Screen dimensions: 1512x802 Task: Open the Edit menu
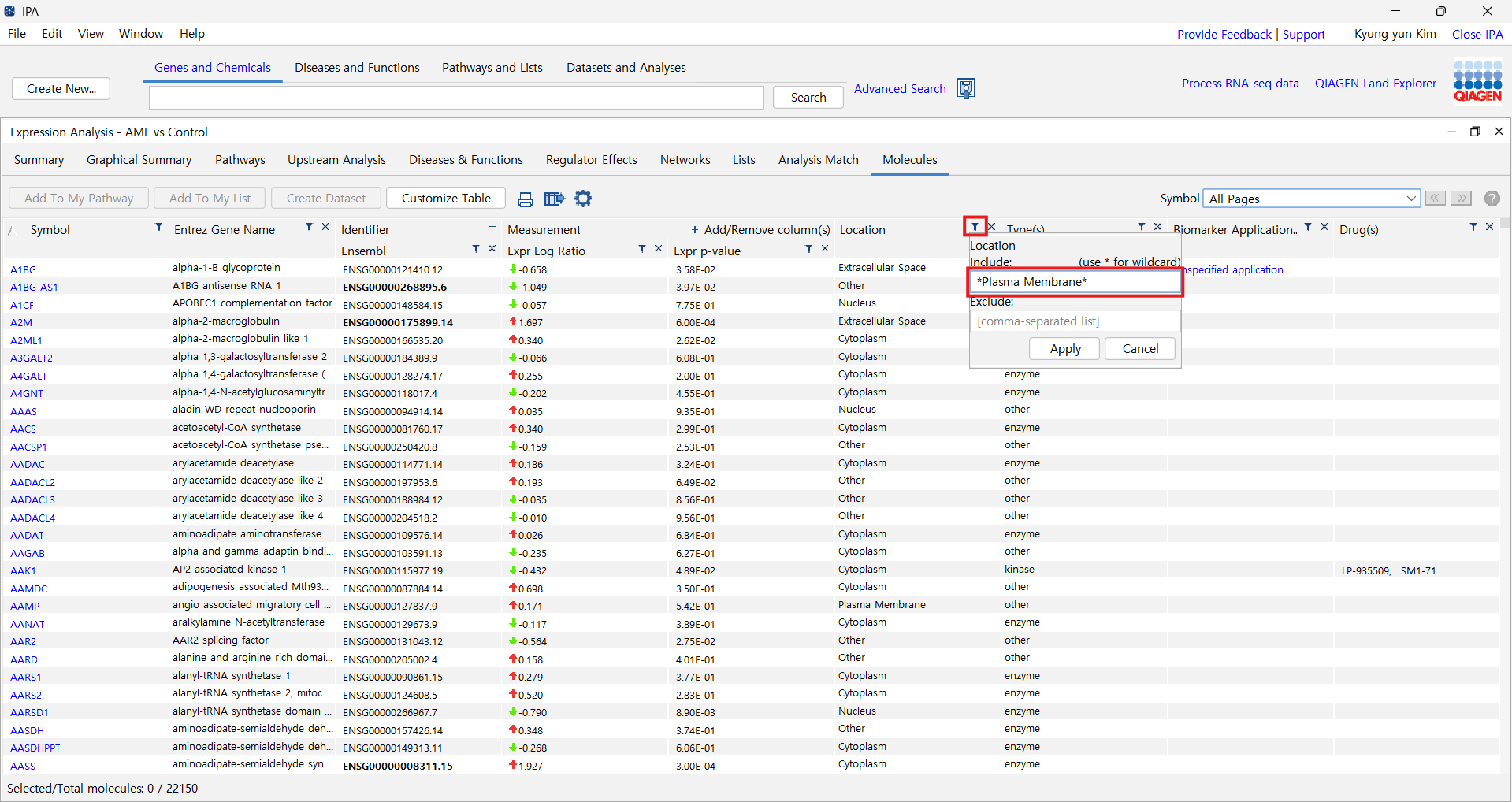[x=52, y=33]
